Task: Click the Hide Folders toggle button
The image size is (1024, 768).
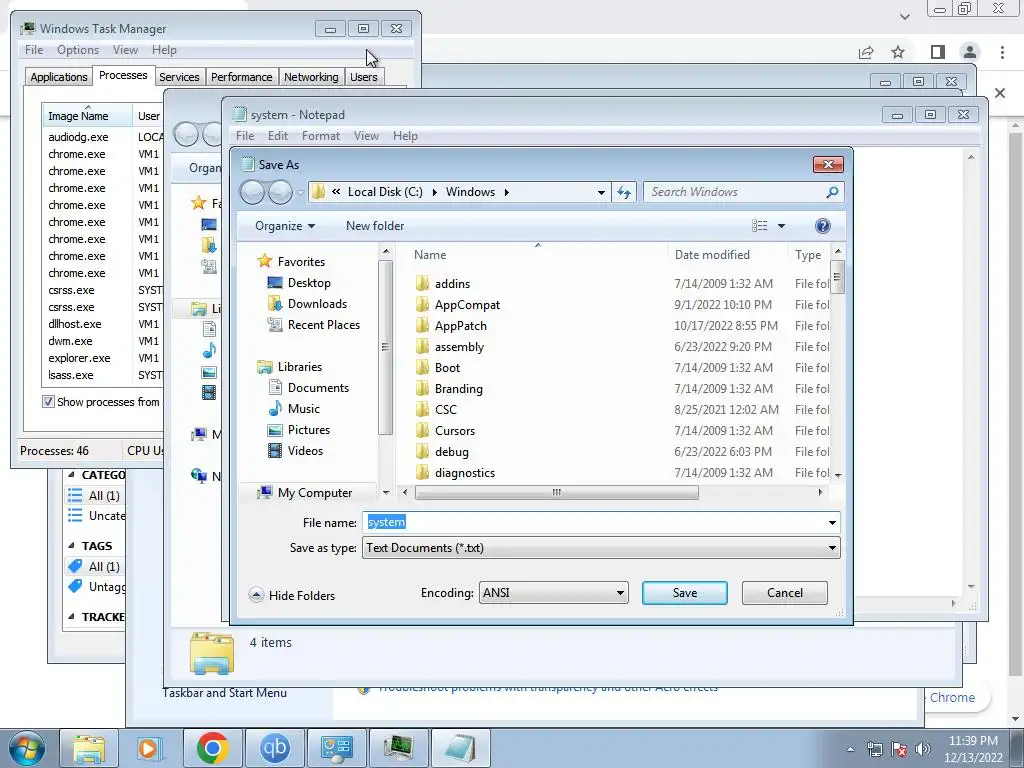Action: point(292,596)
